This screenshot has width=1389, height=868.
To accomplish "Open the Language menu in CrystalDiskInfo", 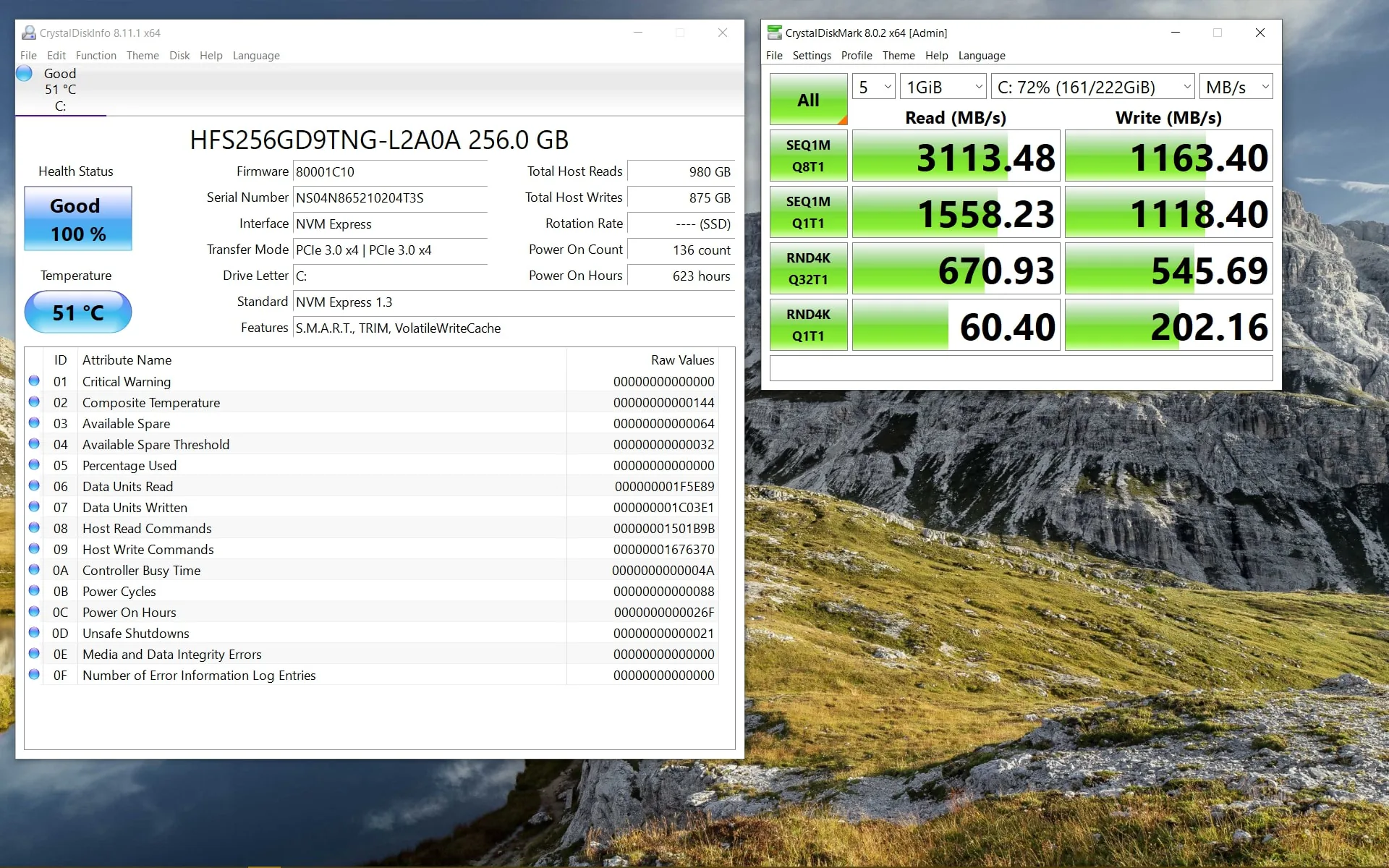I will pyautogui.click(x=256, y=56).
